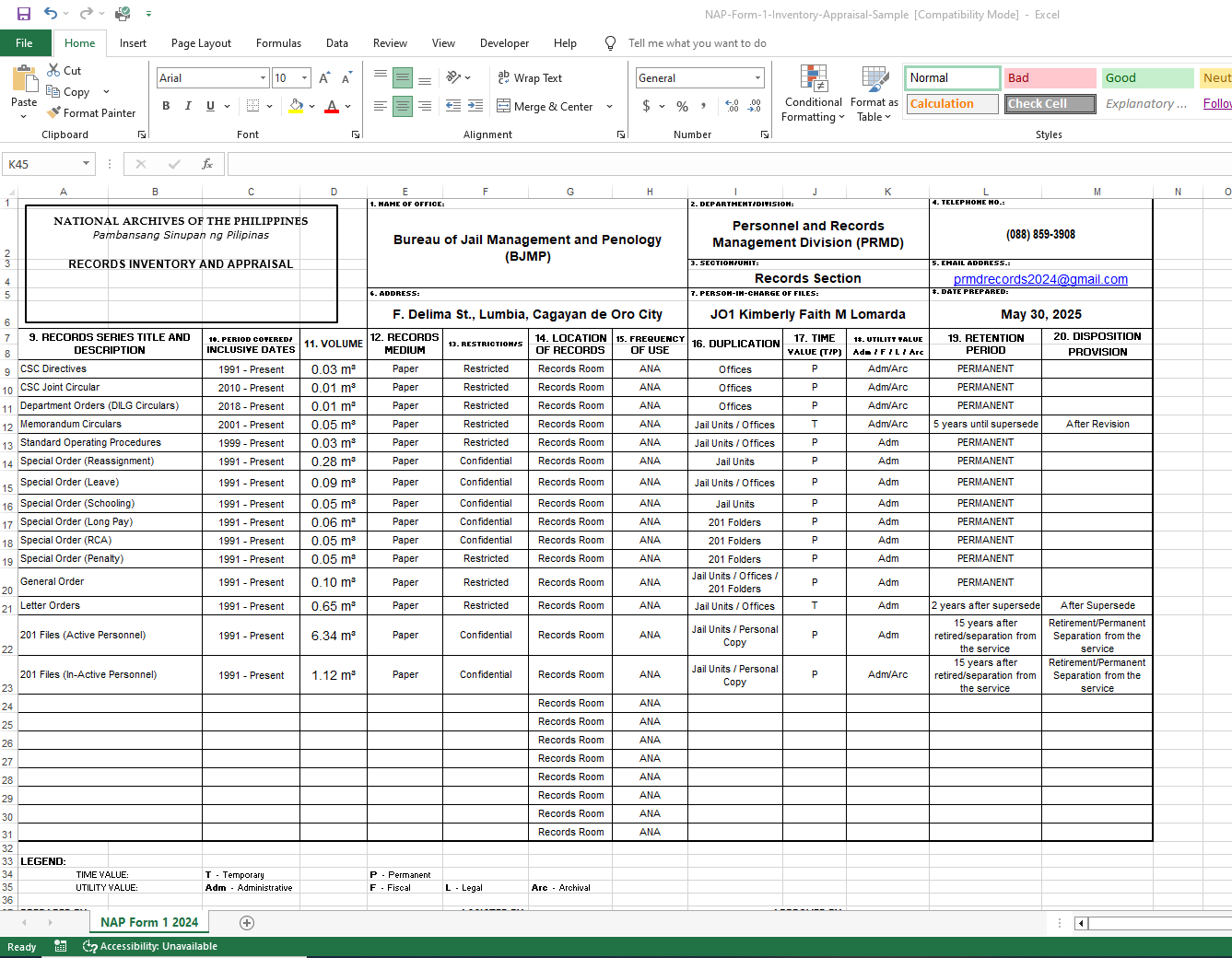
Task: Apply the Good cell style
Action: 1148,78
